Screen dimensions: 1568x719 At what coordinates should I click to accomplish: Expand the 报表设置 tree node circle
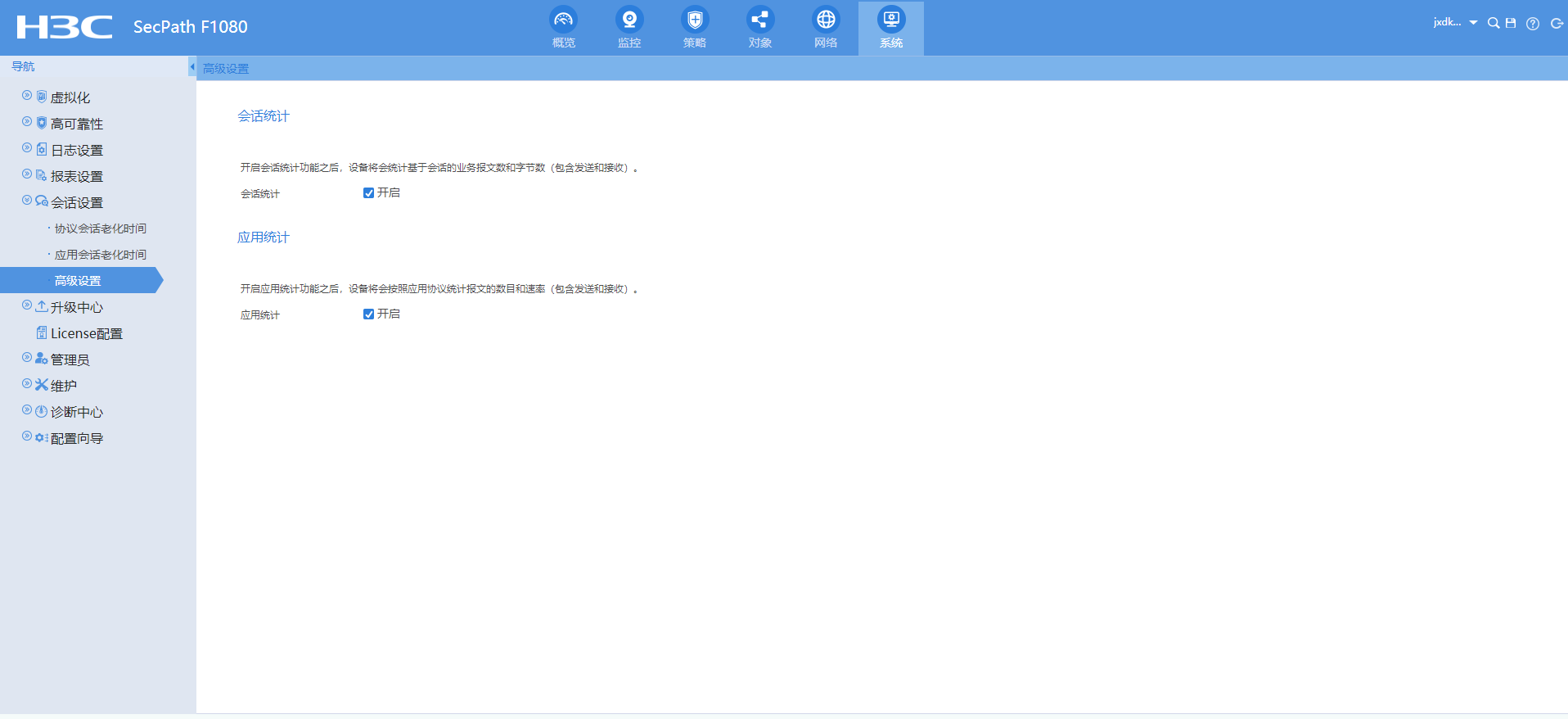coord(27,174)
